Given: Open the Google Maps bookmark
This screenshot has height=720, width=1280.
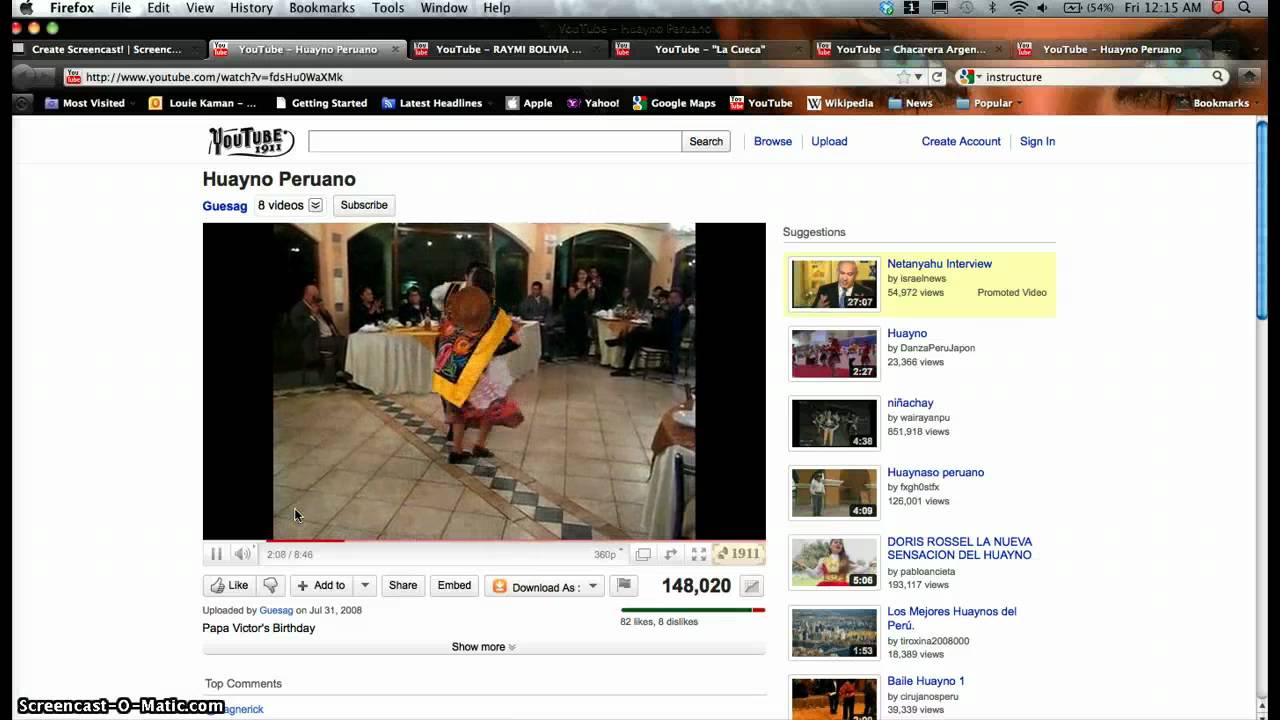Looking at the screenshot, I should (675, 103).
